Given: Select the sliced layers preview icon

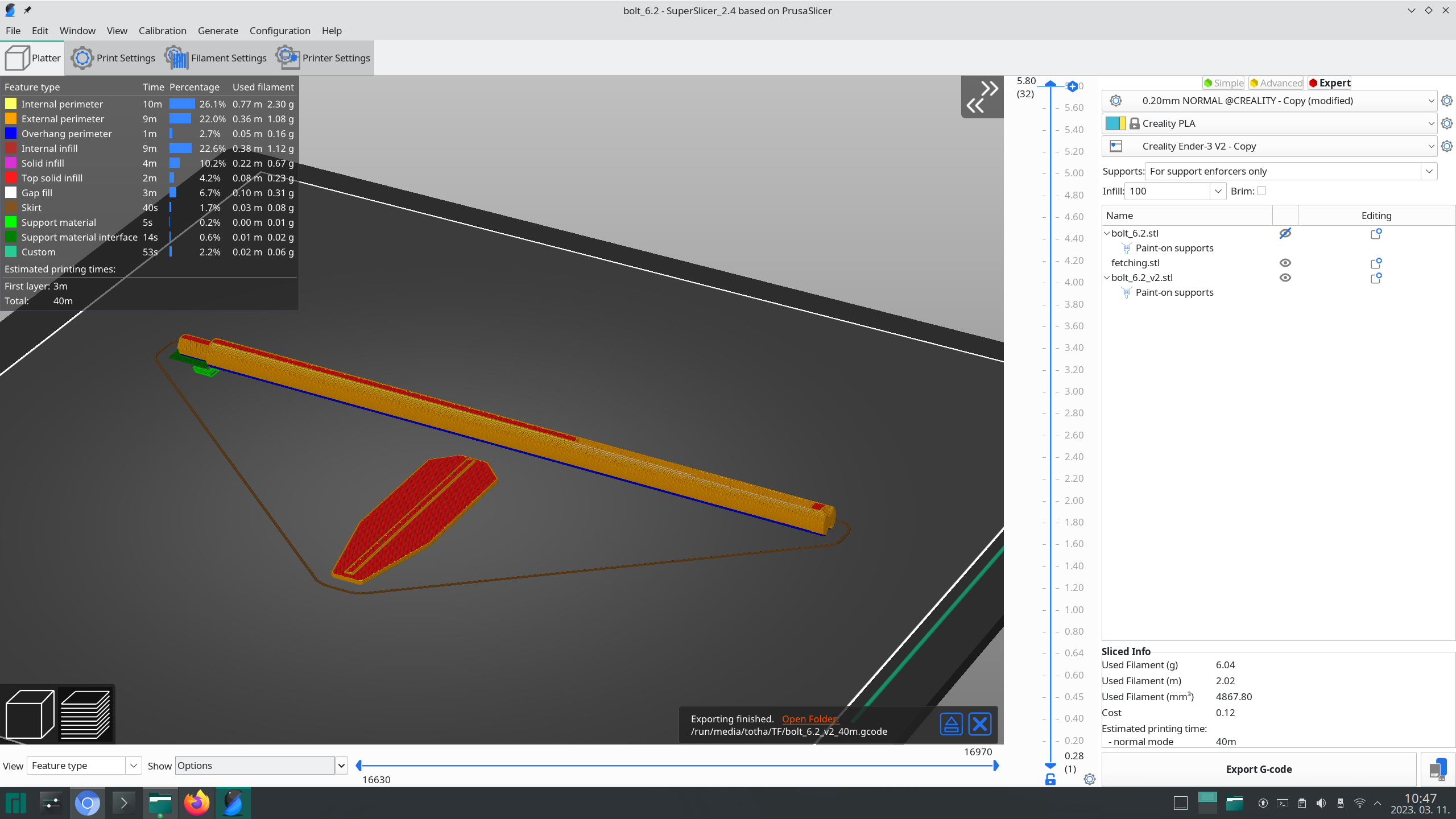Looking at the screenshot, I should pos(85,714).
